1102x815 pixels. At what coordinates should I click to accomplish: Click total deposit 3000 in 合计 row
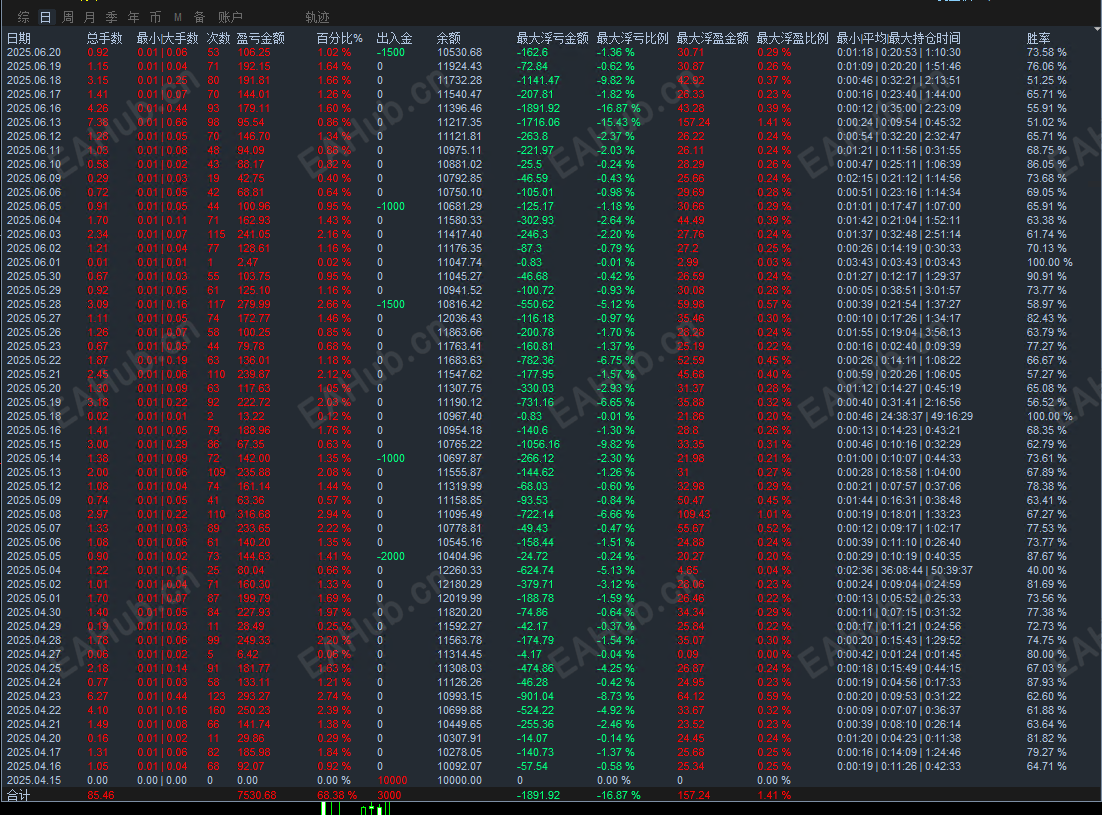389,795
